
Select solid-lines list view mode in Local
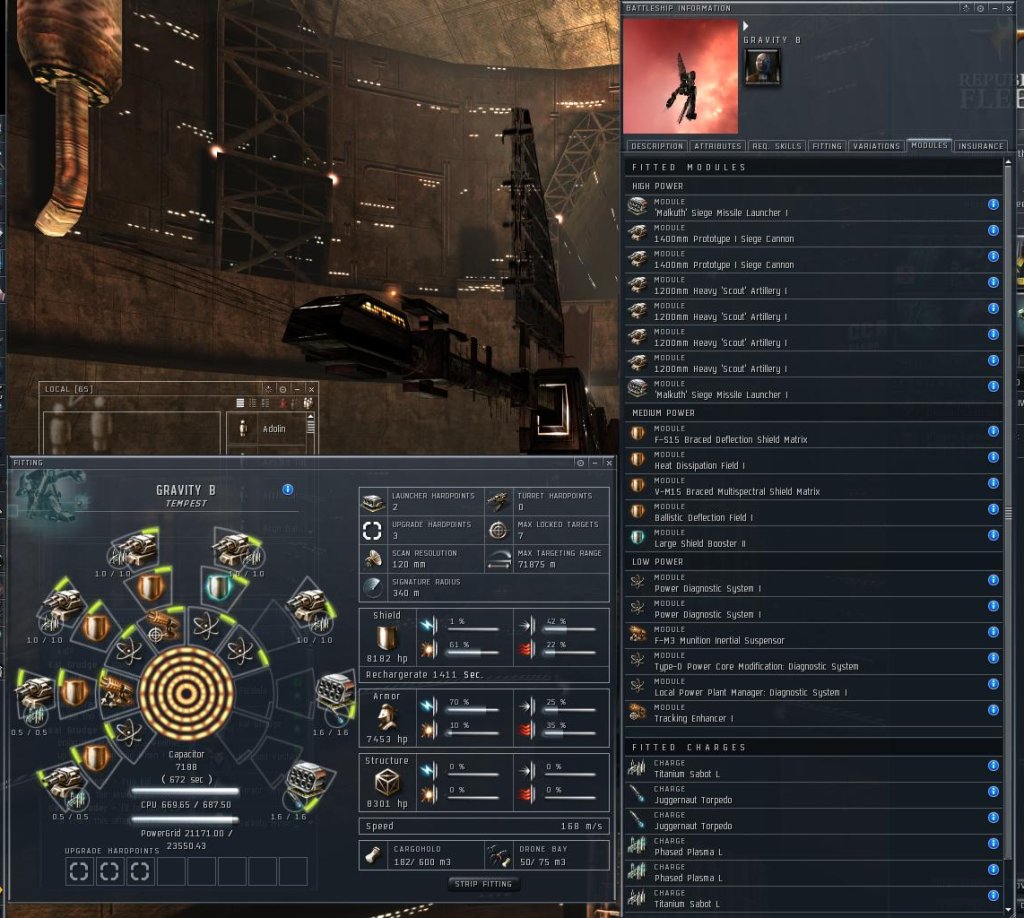point(240,404)
